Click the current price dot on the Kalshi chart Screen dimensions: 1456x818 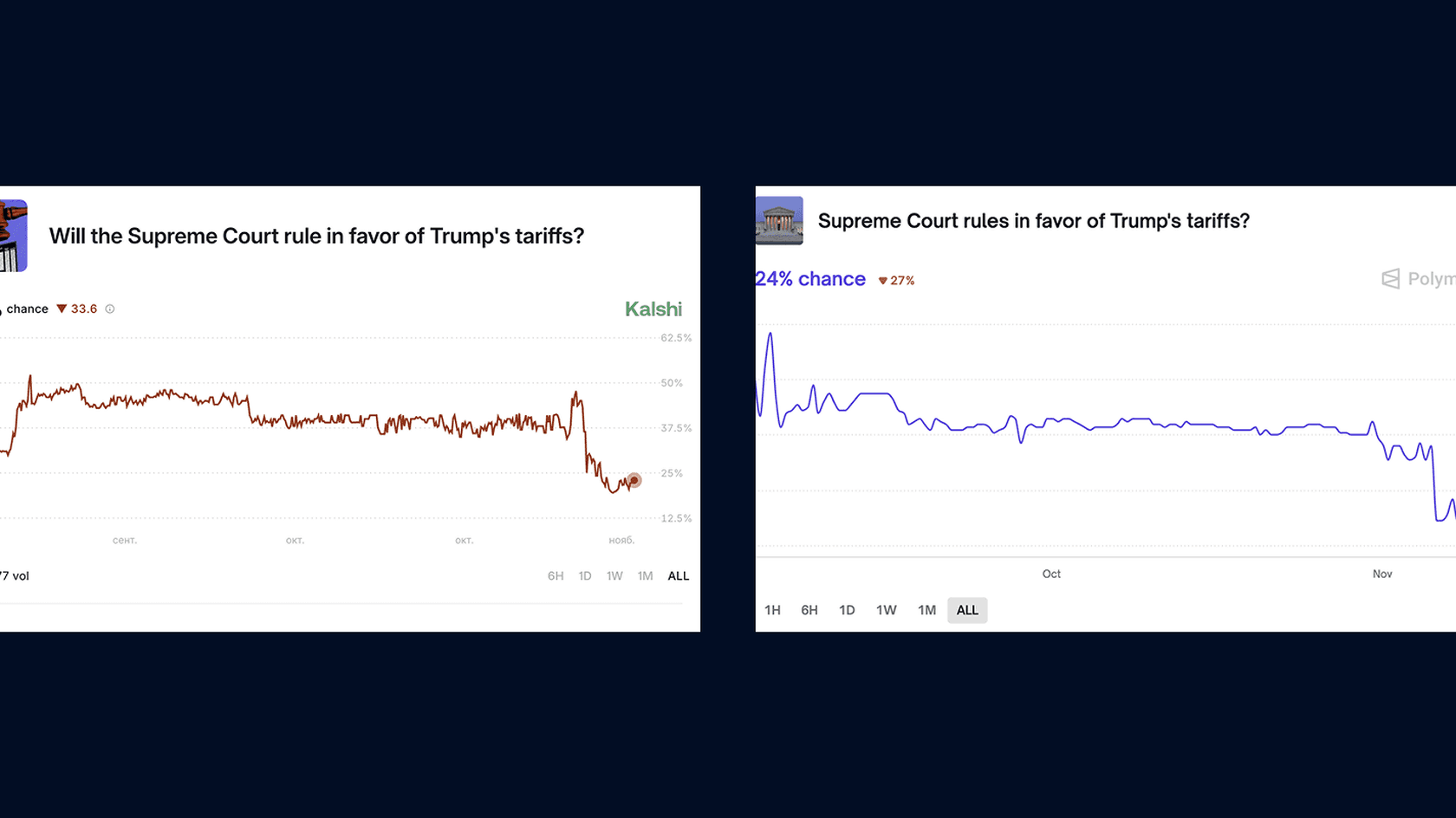(634, 480)
